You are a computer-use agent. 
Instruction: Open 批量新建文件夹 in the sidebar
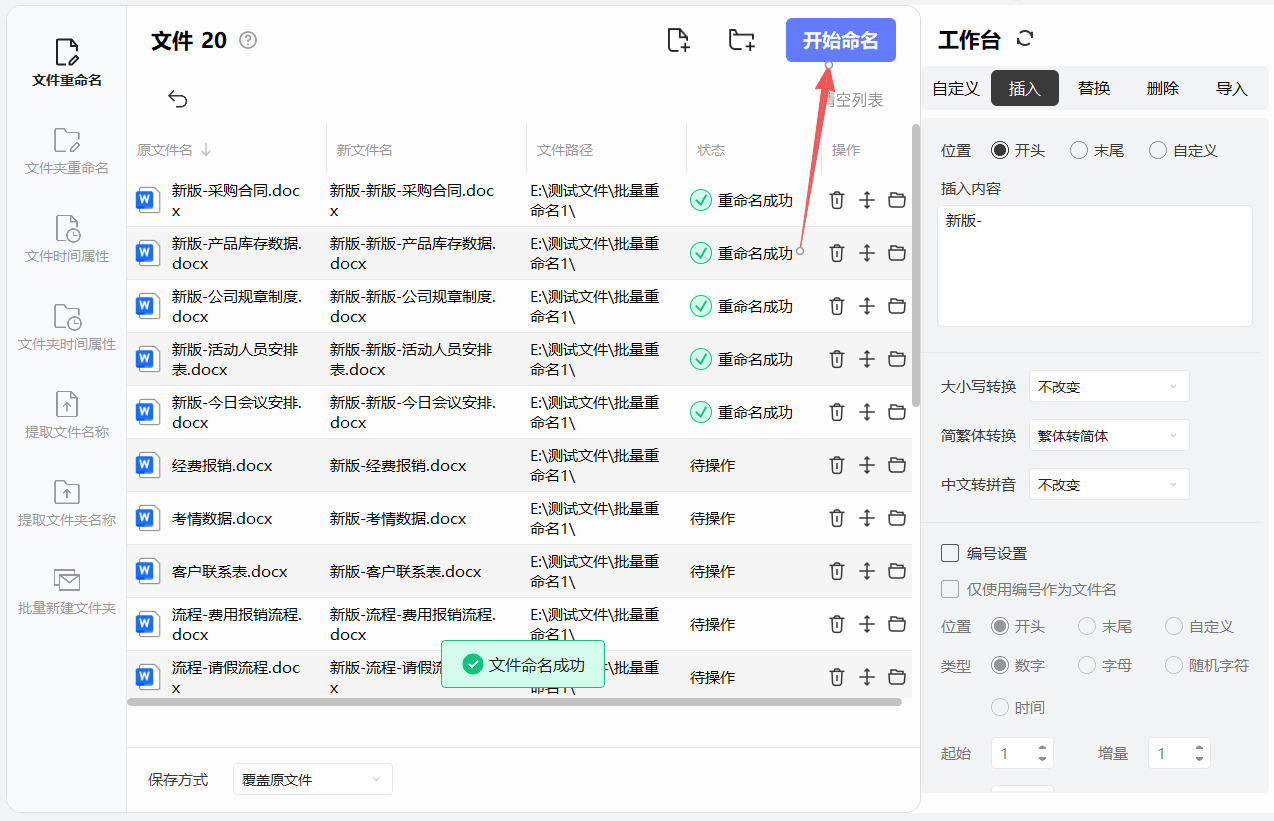(x=67, y=591)
